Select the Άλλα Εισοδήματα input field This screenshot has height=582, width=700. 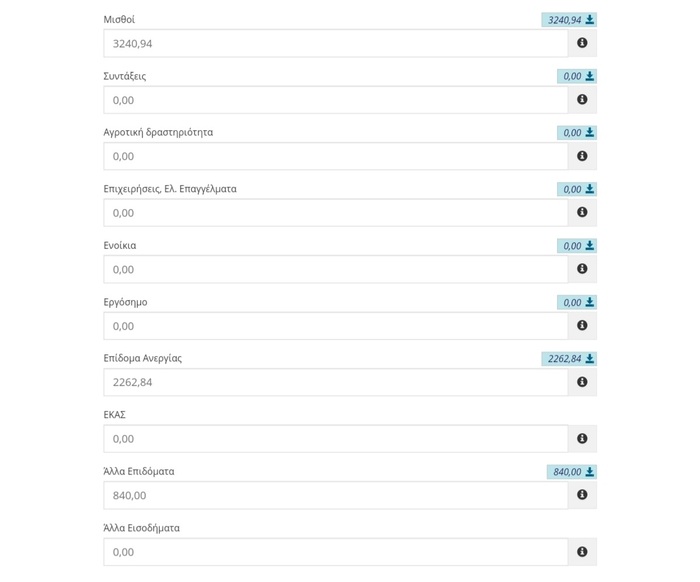pyautogui.click(x=335, y=551)
